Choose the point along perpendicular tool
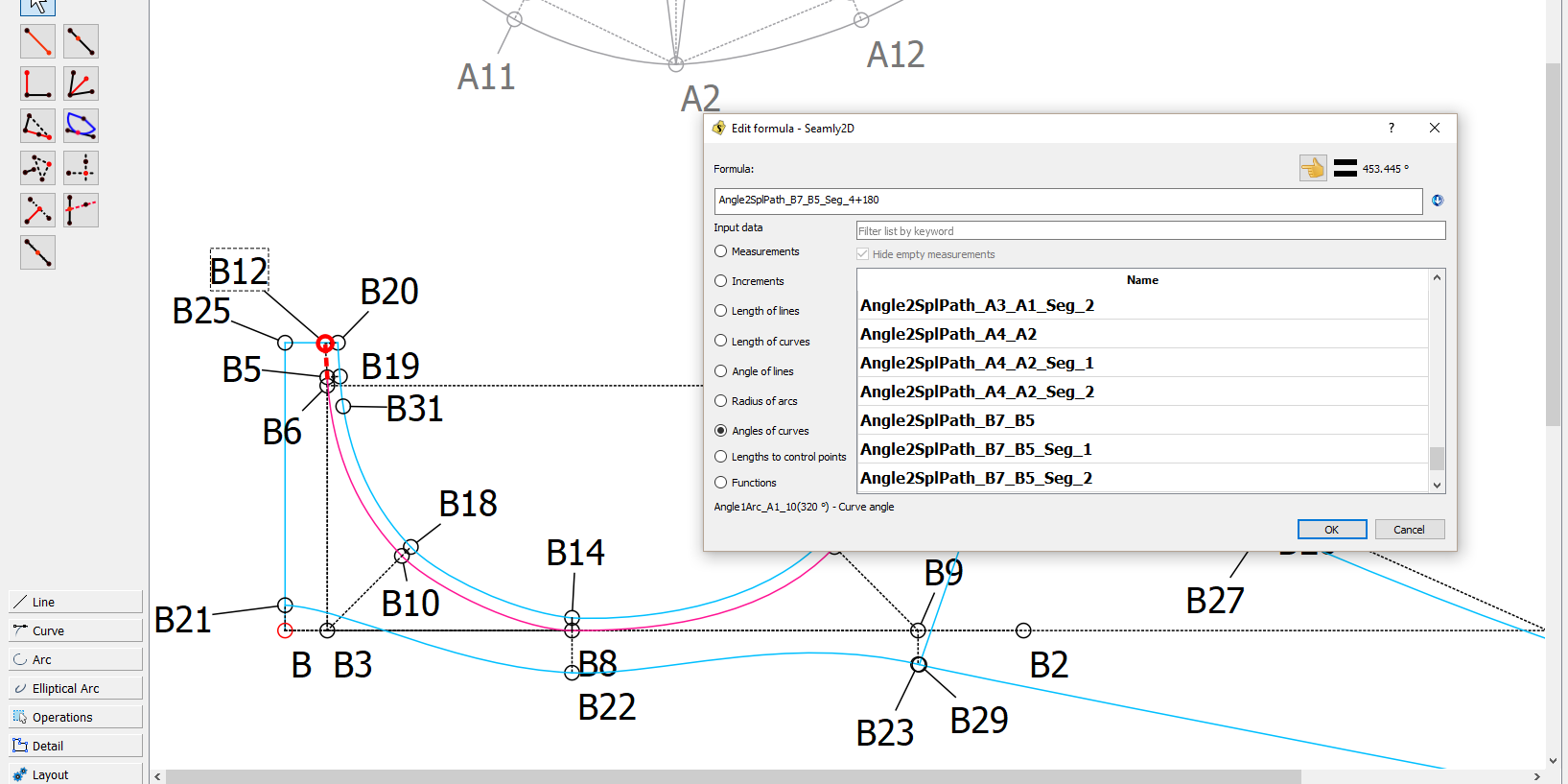 click(37, 83)
